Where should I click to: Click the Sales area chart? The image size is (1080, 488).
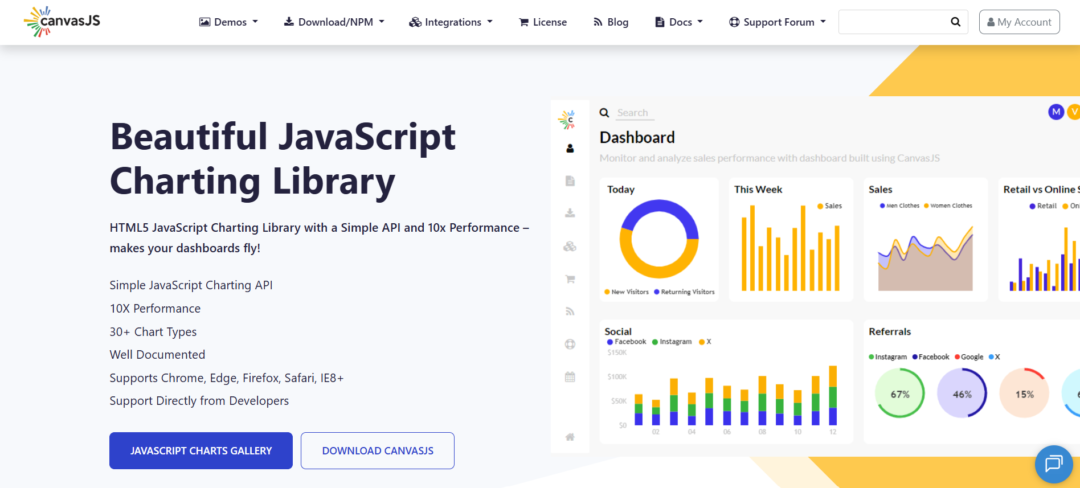click(926, 258)
